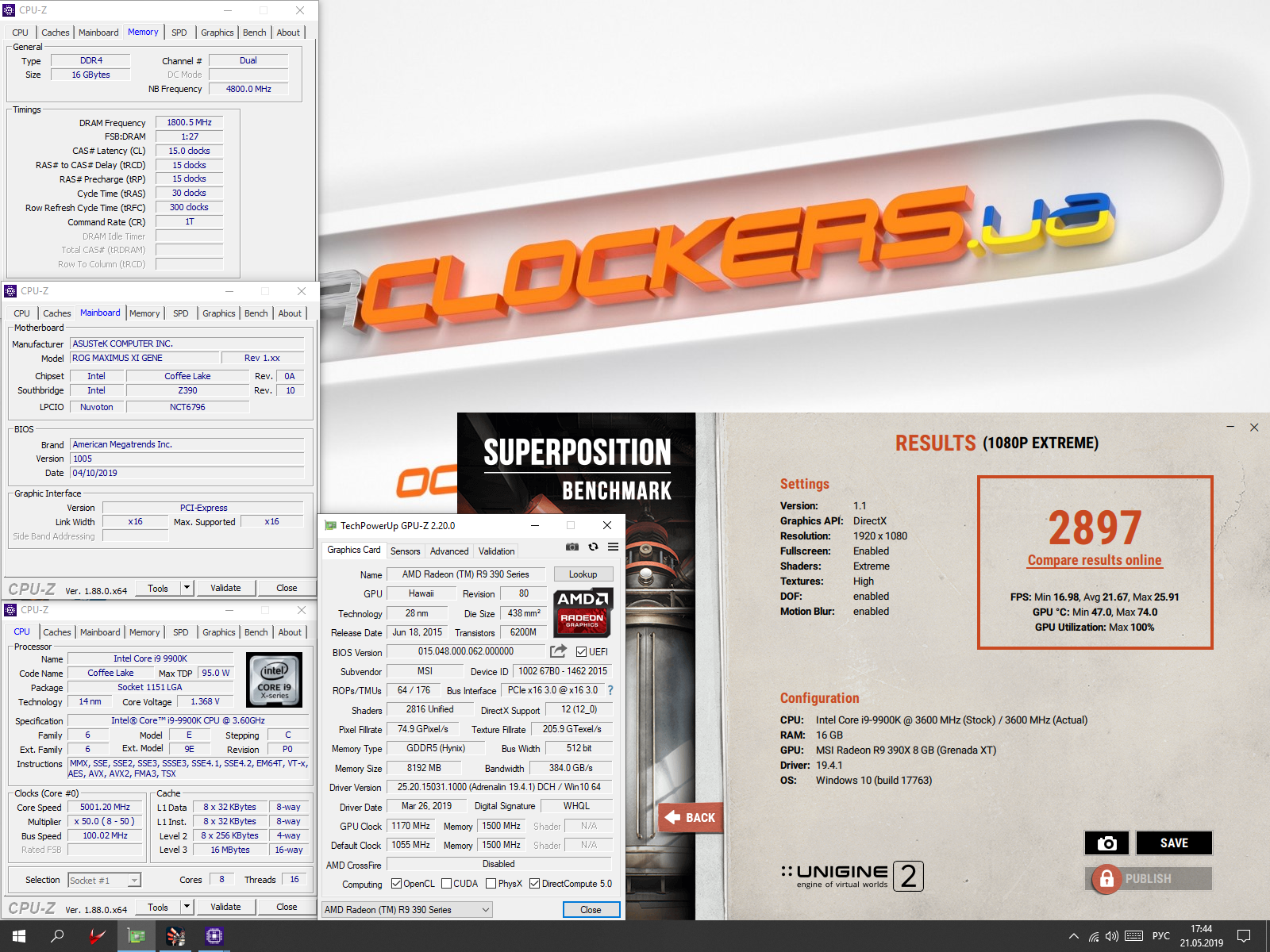
Task: Switch to CPU-Z via its purple taskbar icon
Action: (214, 936)
